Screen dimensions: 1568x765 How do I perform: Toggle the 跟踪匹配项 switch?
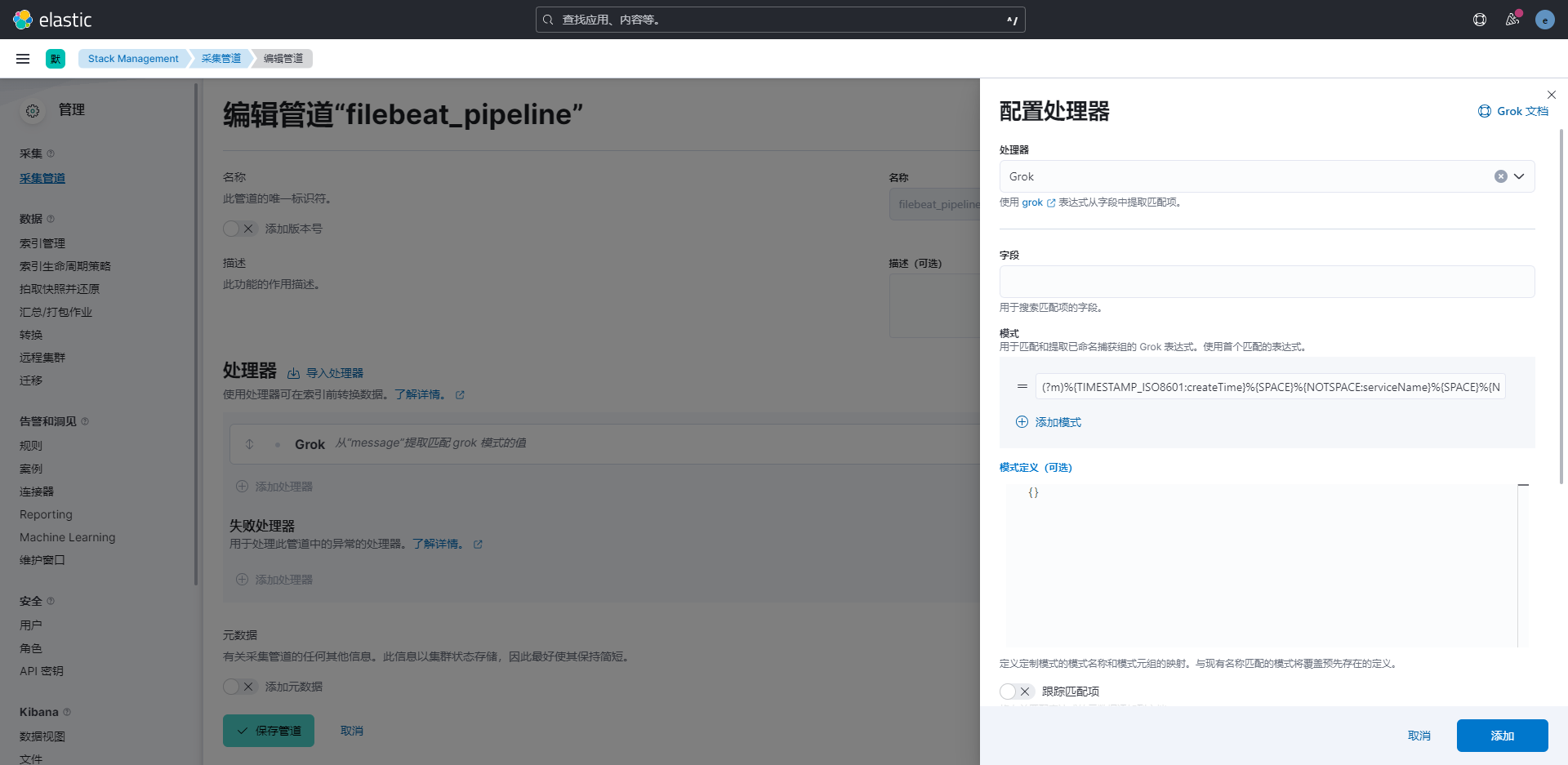(x=1016, y=692)
